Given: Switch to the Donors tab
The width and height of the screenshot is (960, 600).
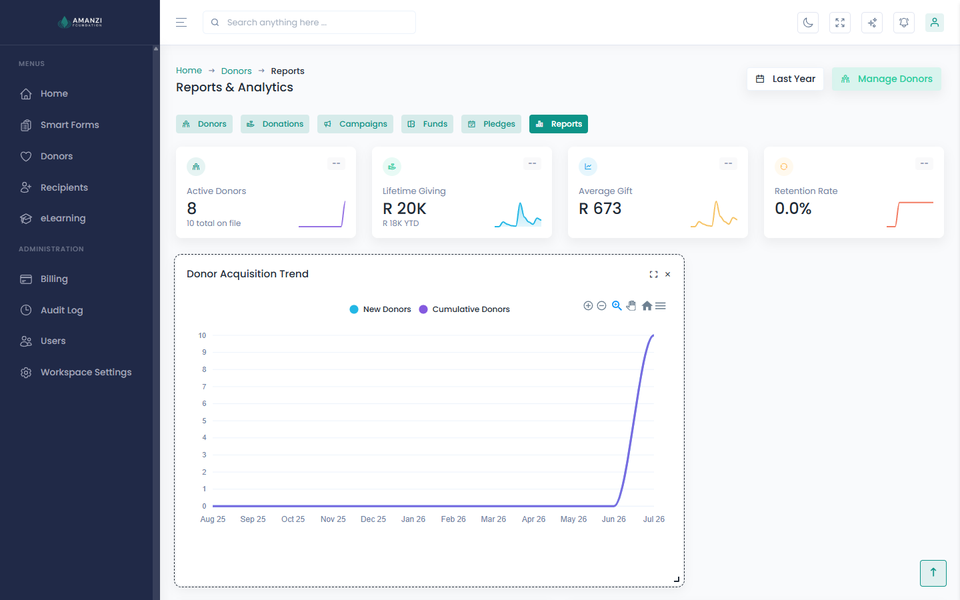Looking at the screenshot, I should pos(204,124).
